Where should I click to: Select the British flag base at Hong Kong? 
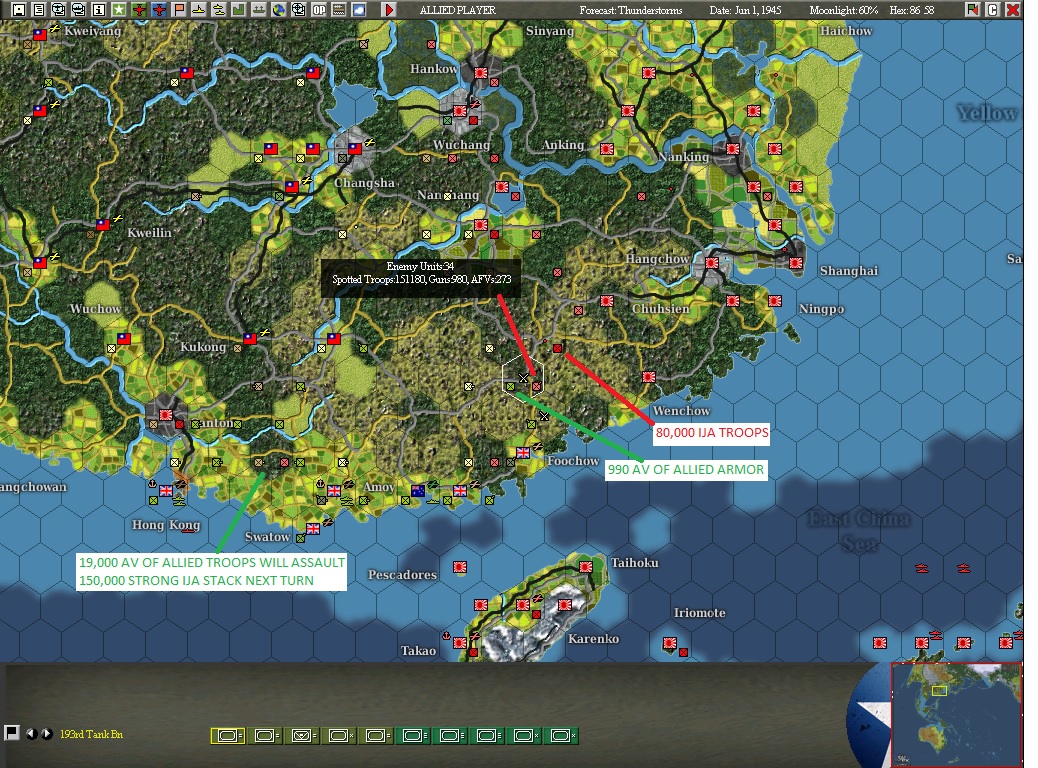165,491
